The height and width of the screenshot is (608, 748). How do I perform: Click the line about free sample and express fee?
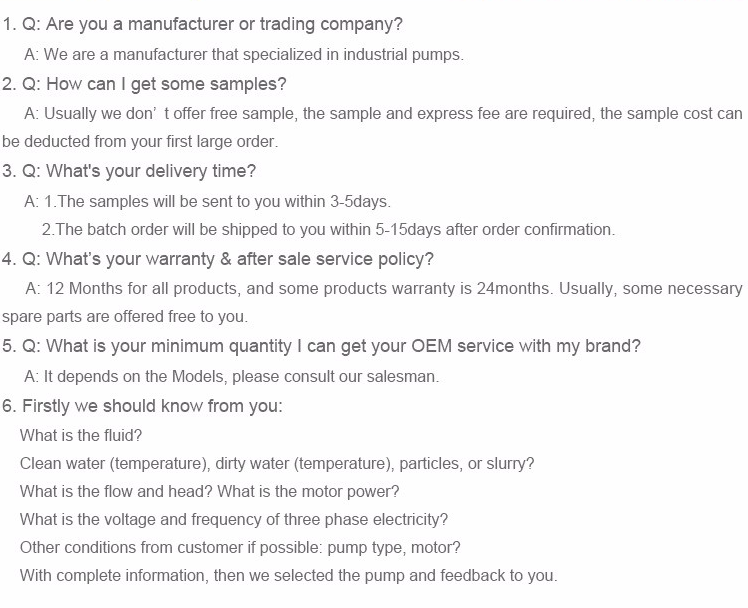pyautogui.click(x=384, y=113)
